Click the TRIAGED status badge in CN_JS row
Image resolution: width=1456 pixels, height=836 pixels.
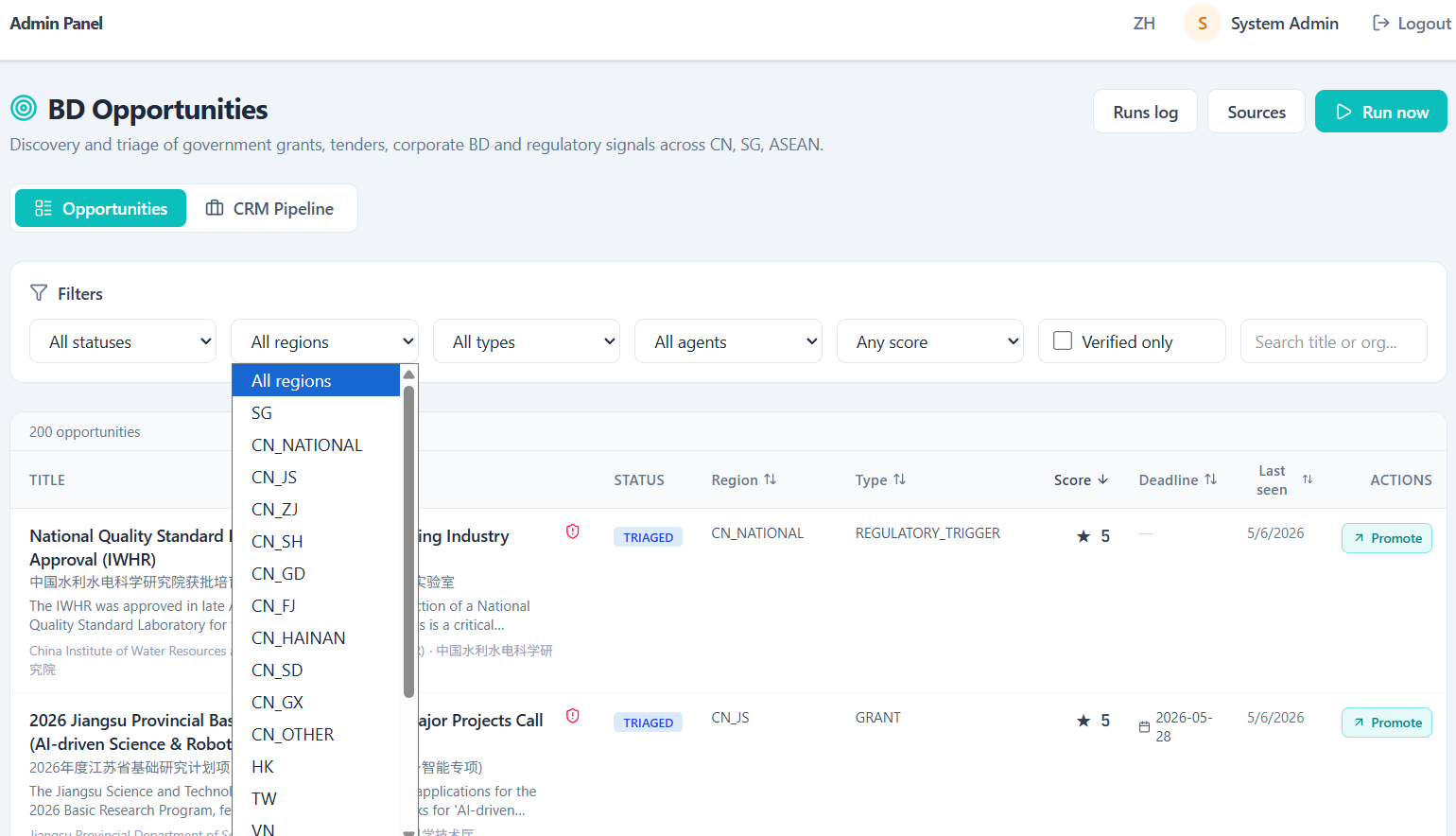(x=649, y=723)
